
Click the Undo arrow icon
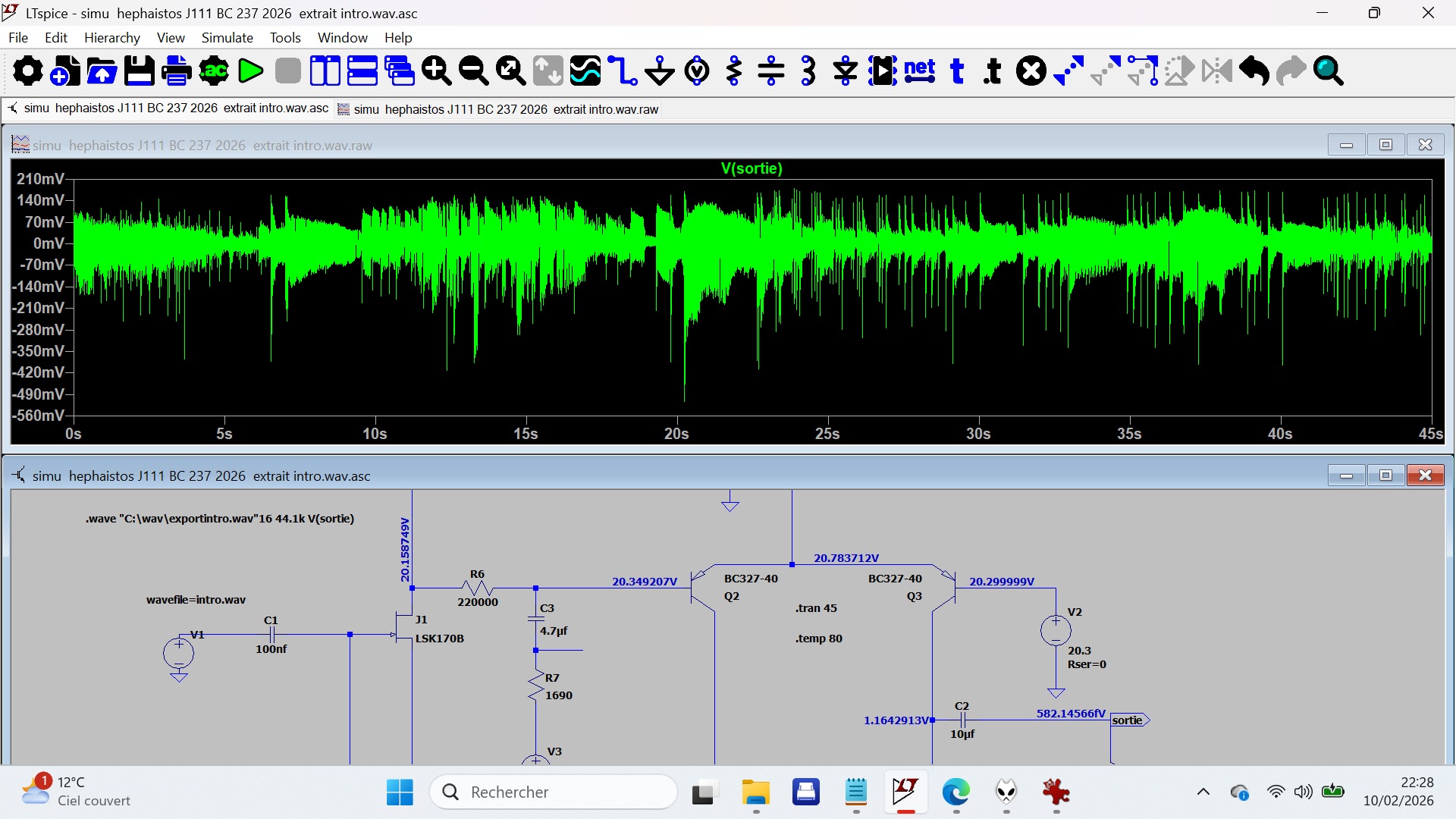(x=1254, y=71)
